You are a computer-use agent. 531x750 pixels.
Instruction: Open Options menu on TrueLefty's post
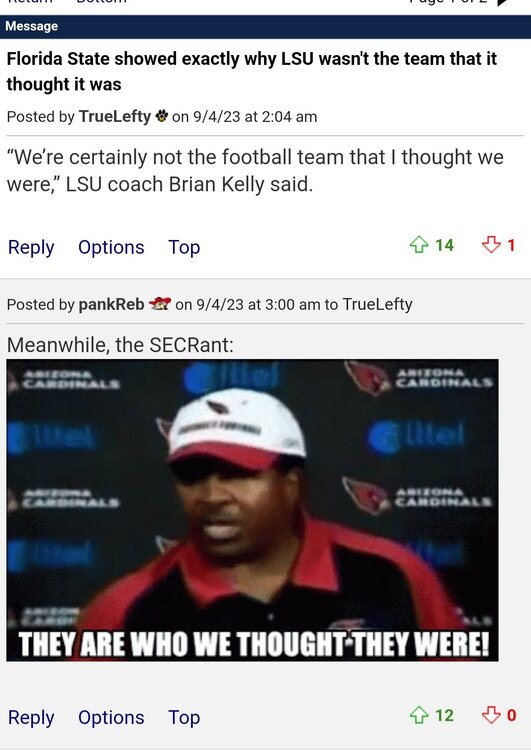coord(111,247)
